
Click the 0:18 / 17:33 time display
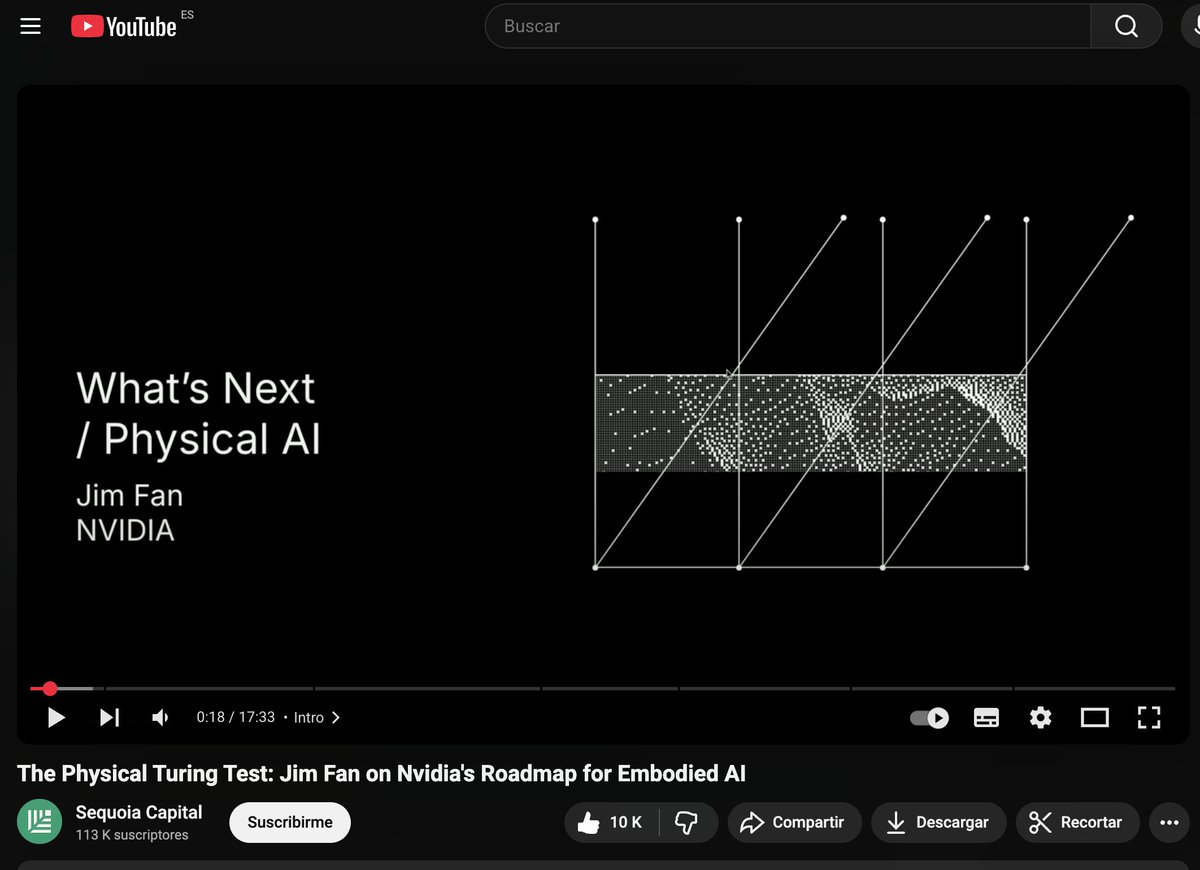[235, 717]
